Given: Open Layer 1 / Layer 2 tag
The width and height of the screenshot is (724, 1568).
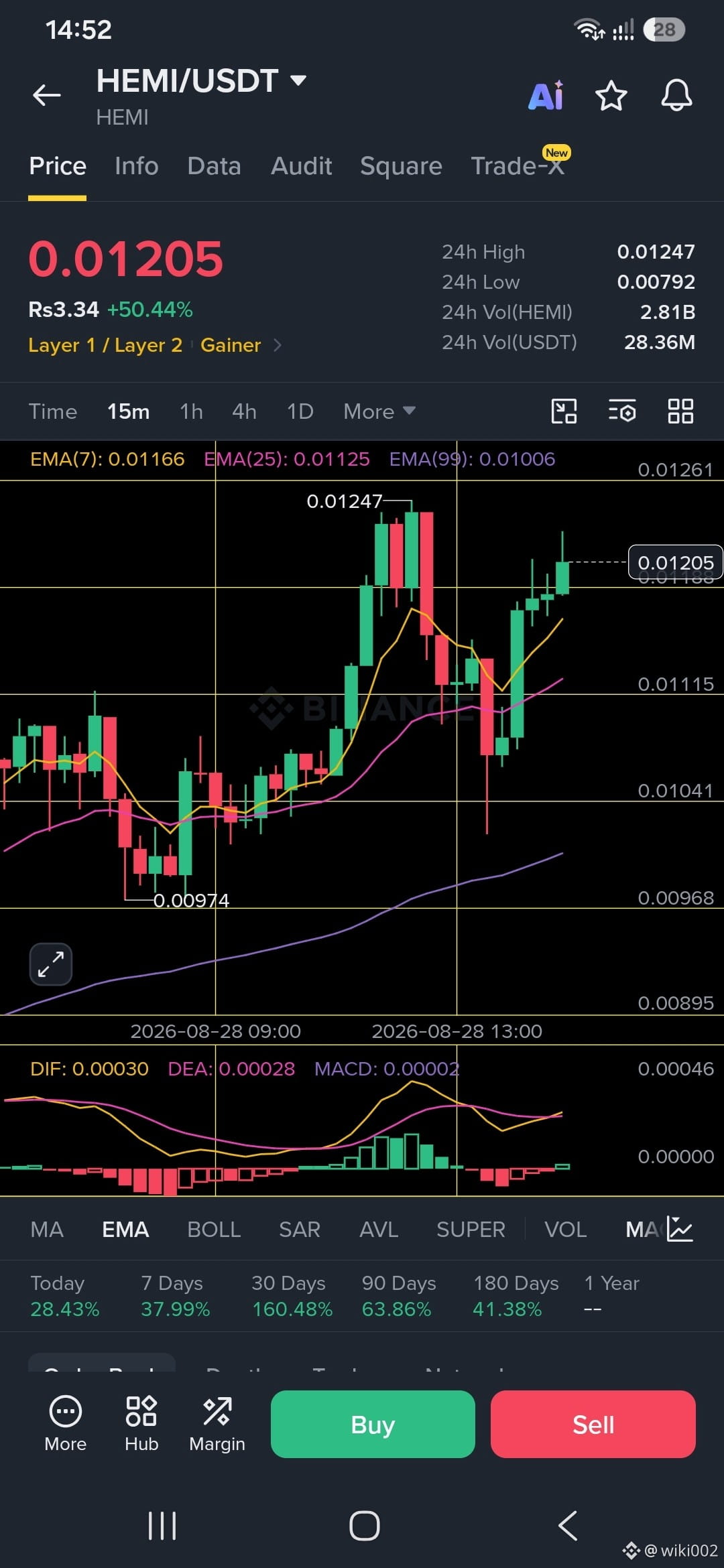Looking at the screenshot, I should click(x=105, y=345).
